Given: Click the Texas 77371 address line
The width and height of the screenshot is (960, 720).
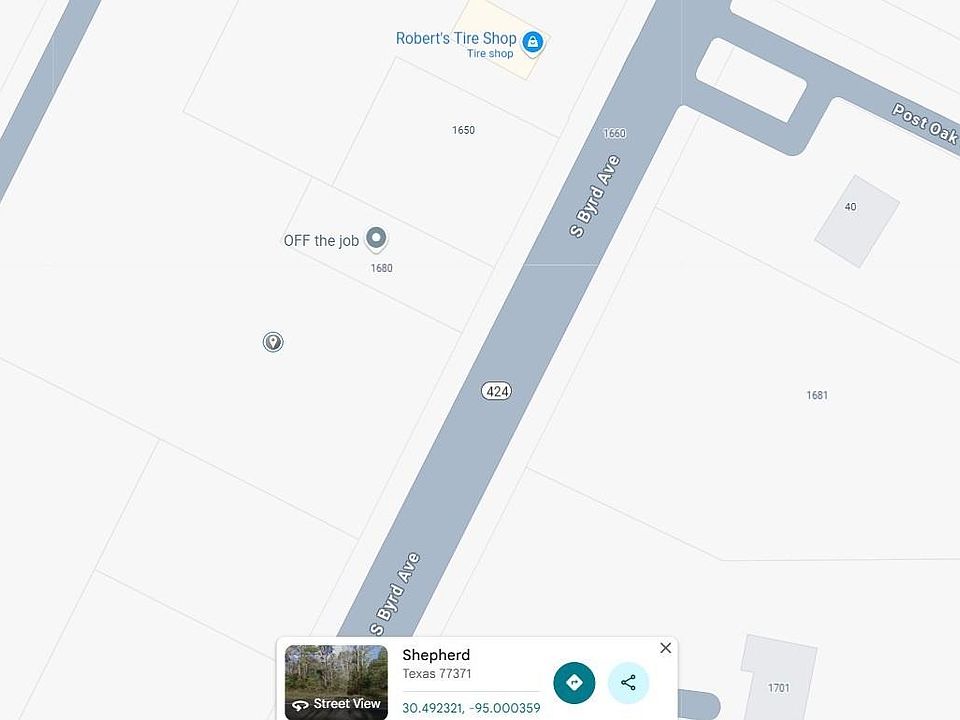Looking at the screenshot, I should 437,674.
